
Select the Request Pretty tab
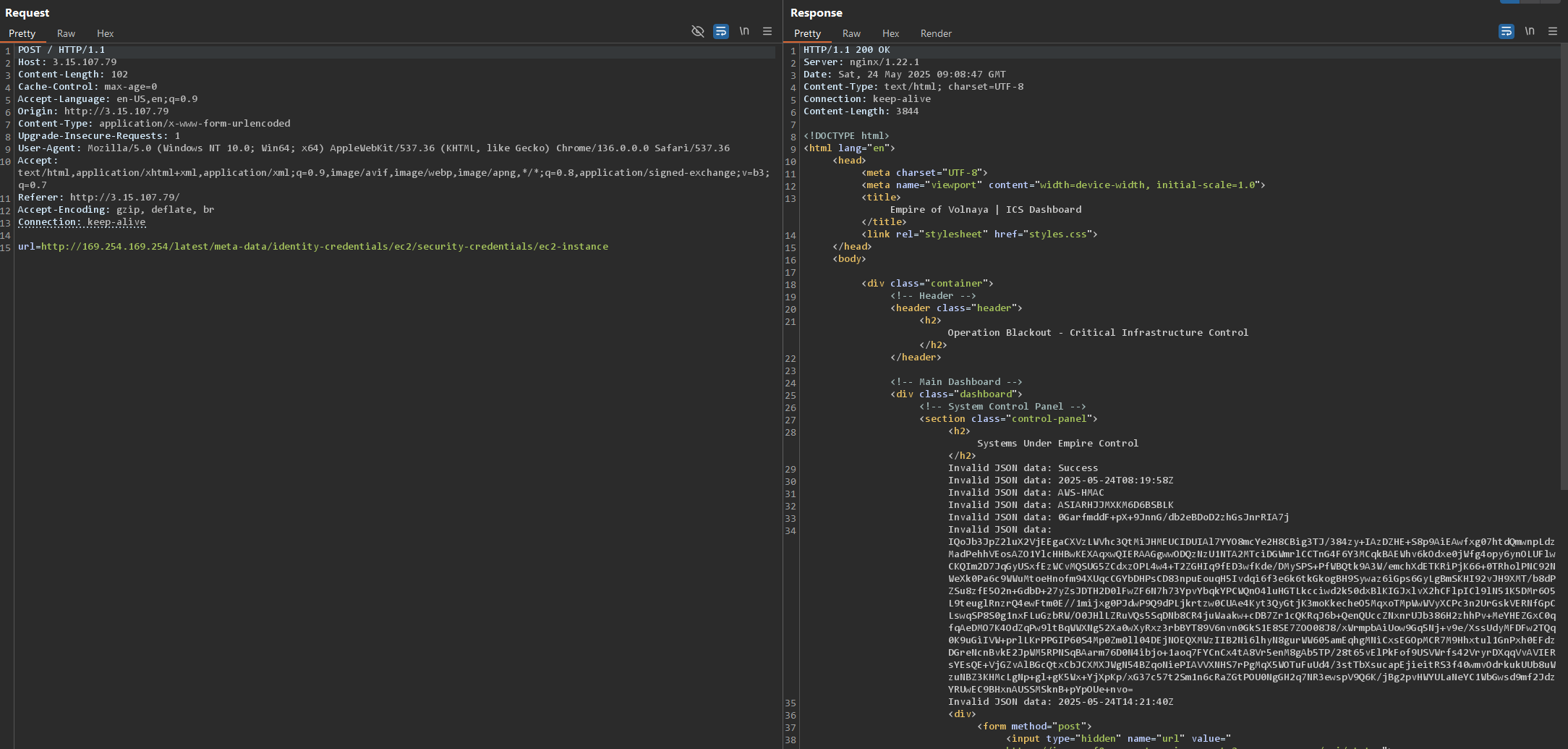[22, 33]
